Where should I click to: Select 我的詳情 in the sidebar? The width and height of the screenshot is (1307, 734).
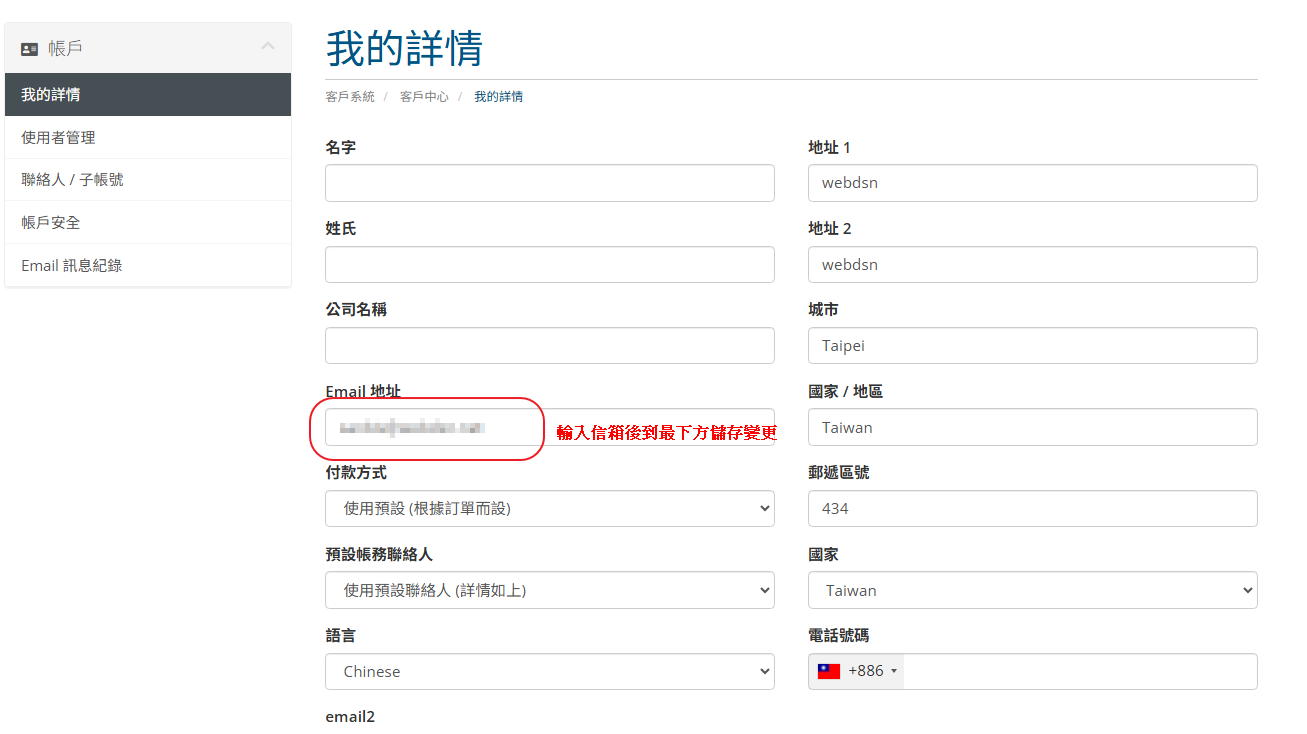pos(51,95)
